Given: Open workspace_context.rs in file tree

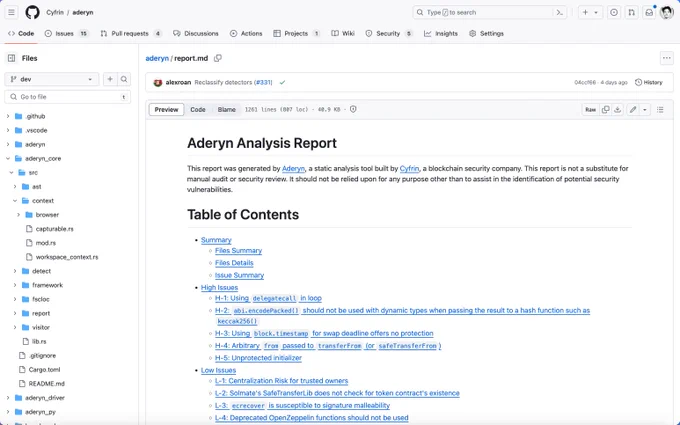Looking at the screenshot, I should (x=67, y=257).
